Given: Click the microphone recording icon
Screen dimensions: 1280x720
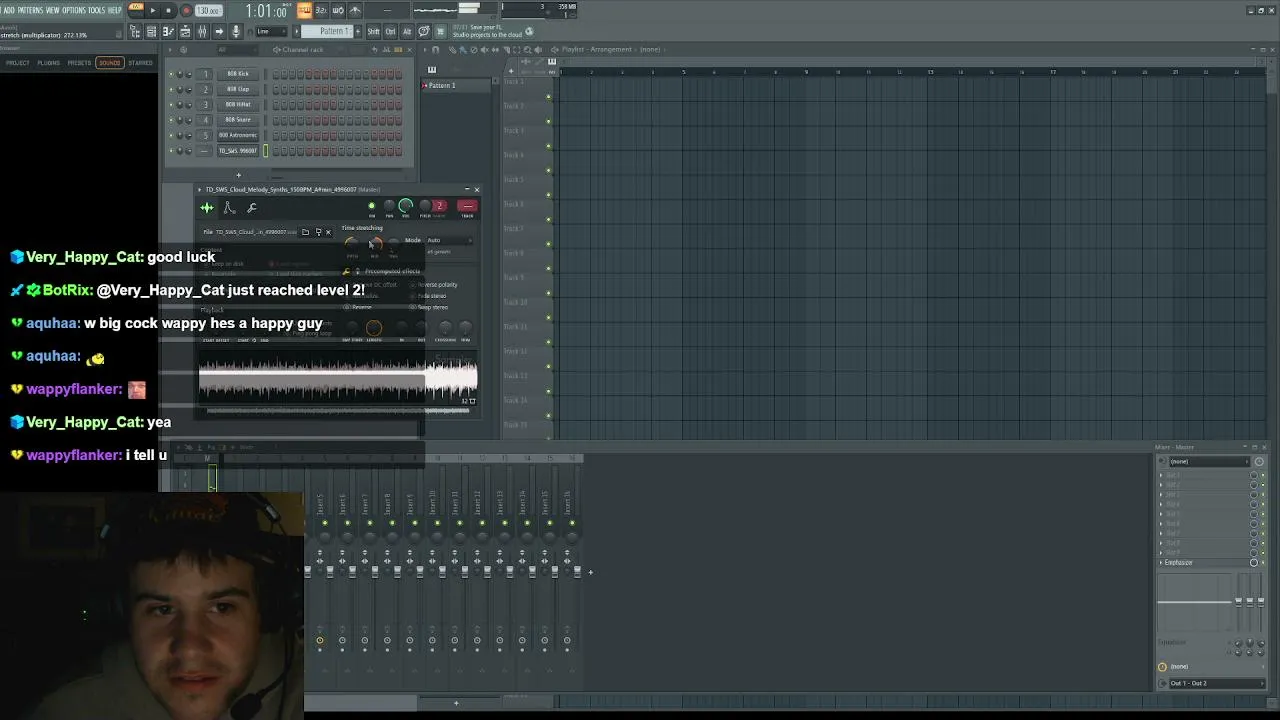Looking at the screenshot, I should click(x=236, y=31).
